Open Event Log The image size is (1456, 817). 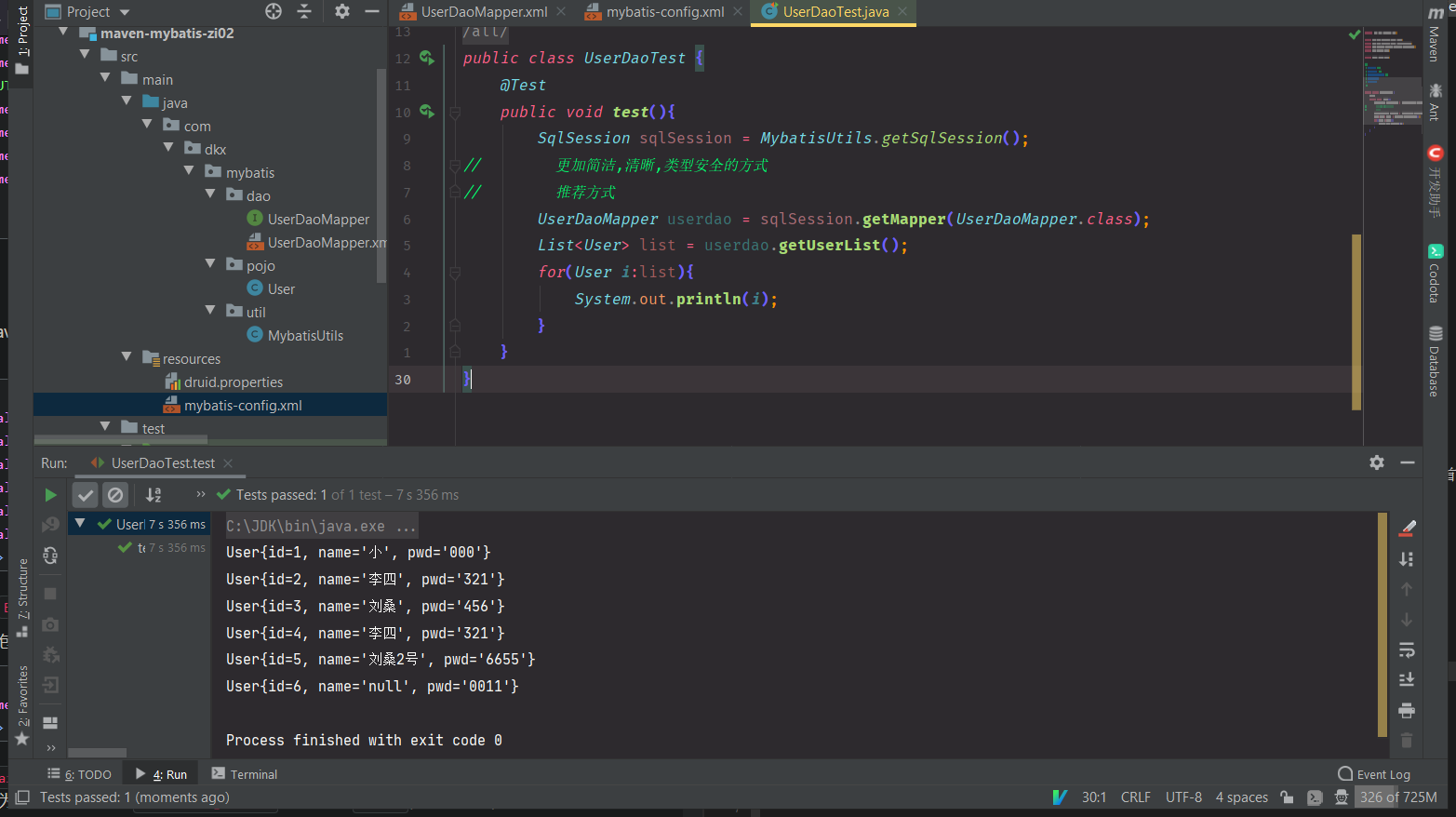(x=1373, y=774)
